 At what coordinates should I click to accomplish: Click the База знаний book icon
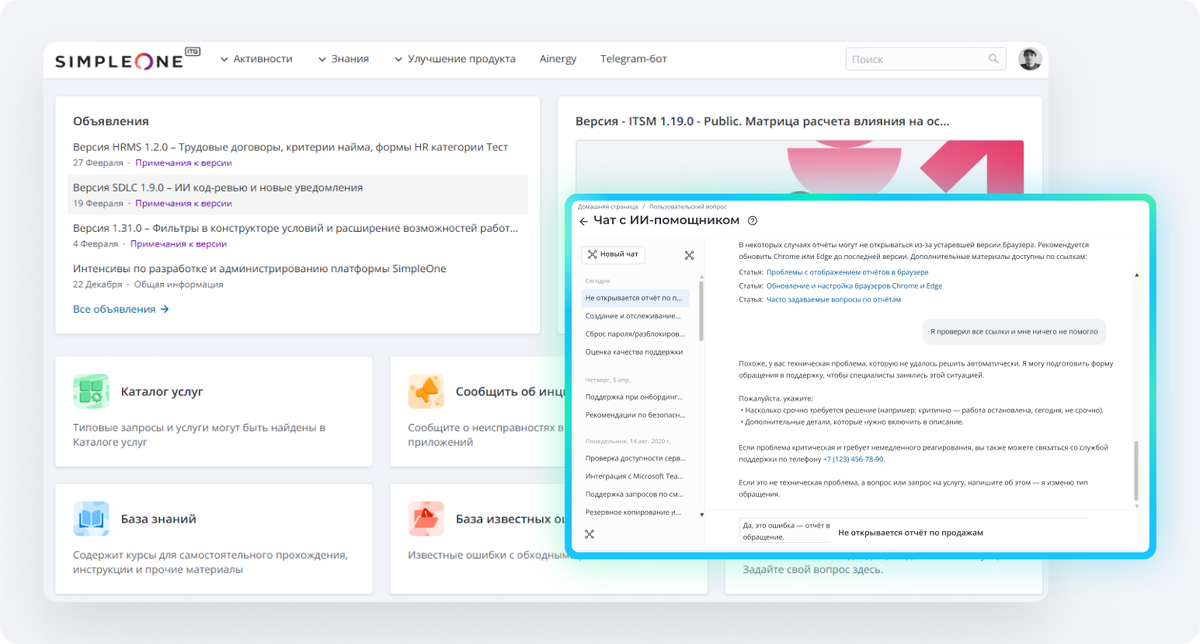[x=91, y=519]
